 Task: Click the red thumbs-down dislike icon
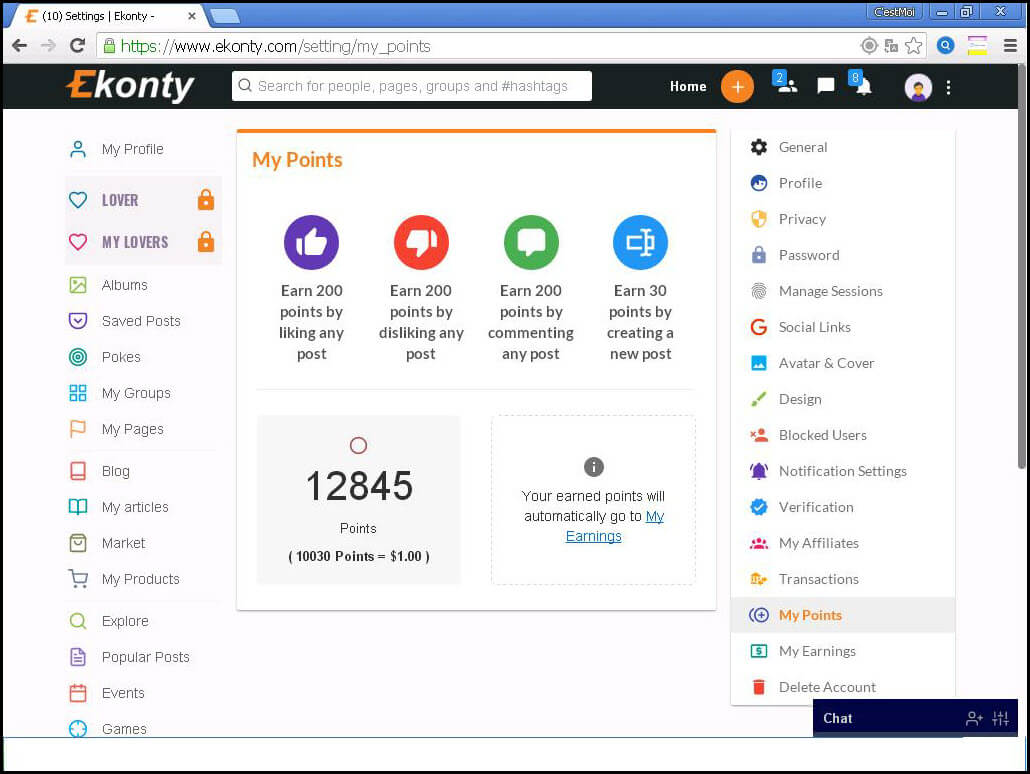click(421, 243)
